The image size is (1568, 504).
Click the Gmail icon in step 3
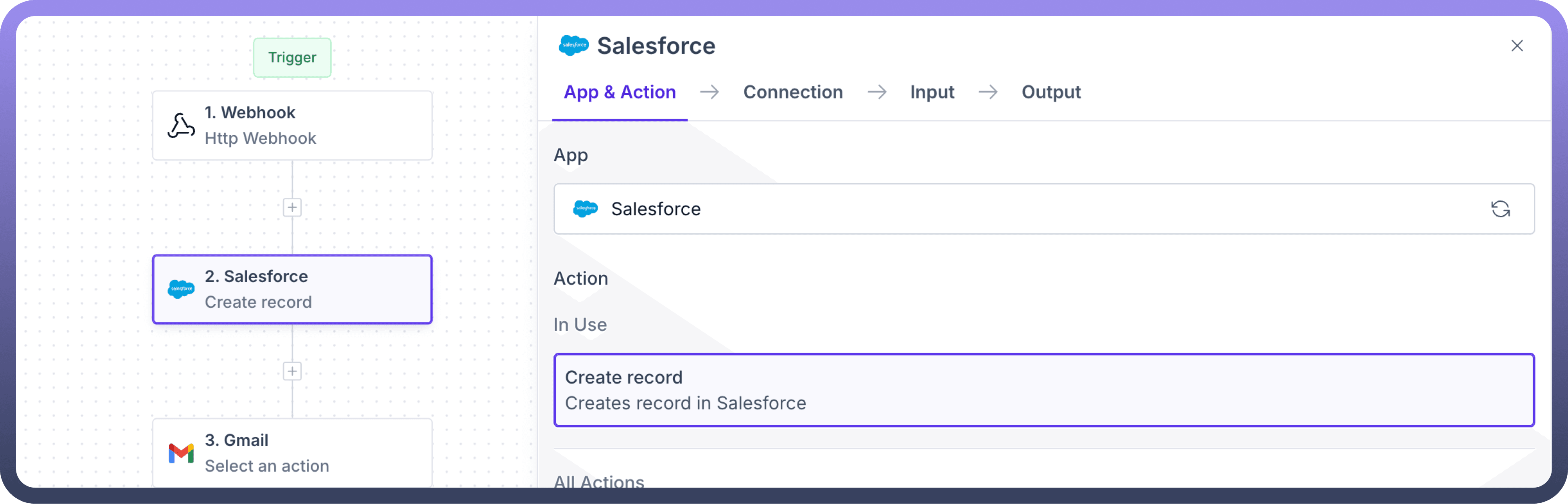tap(181, 453)
